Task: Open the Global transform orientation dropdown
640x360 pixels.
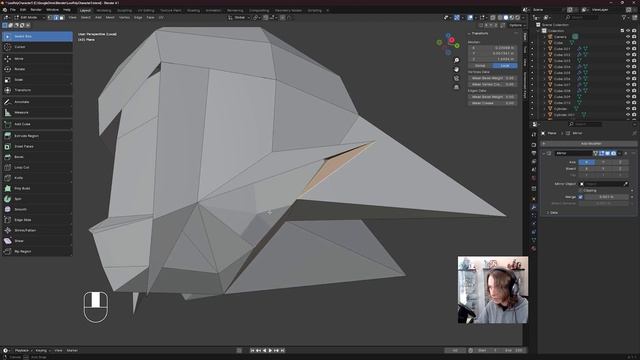Action: click(239, 18)
